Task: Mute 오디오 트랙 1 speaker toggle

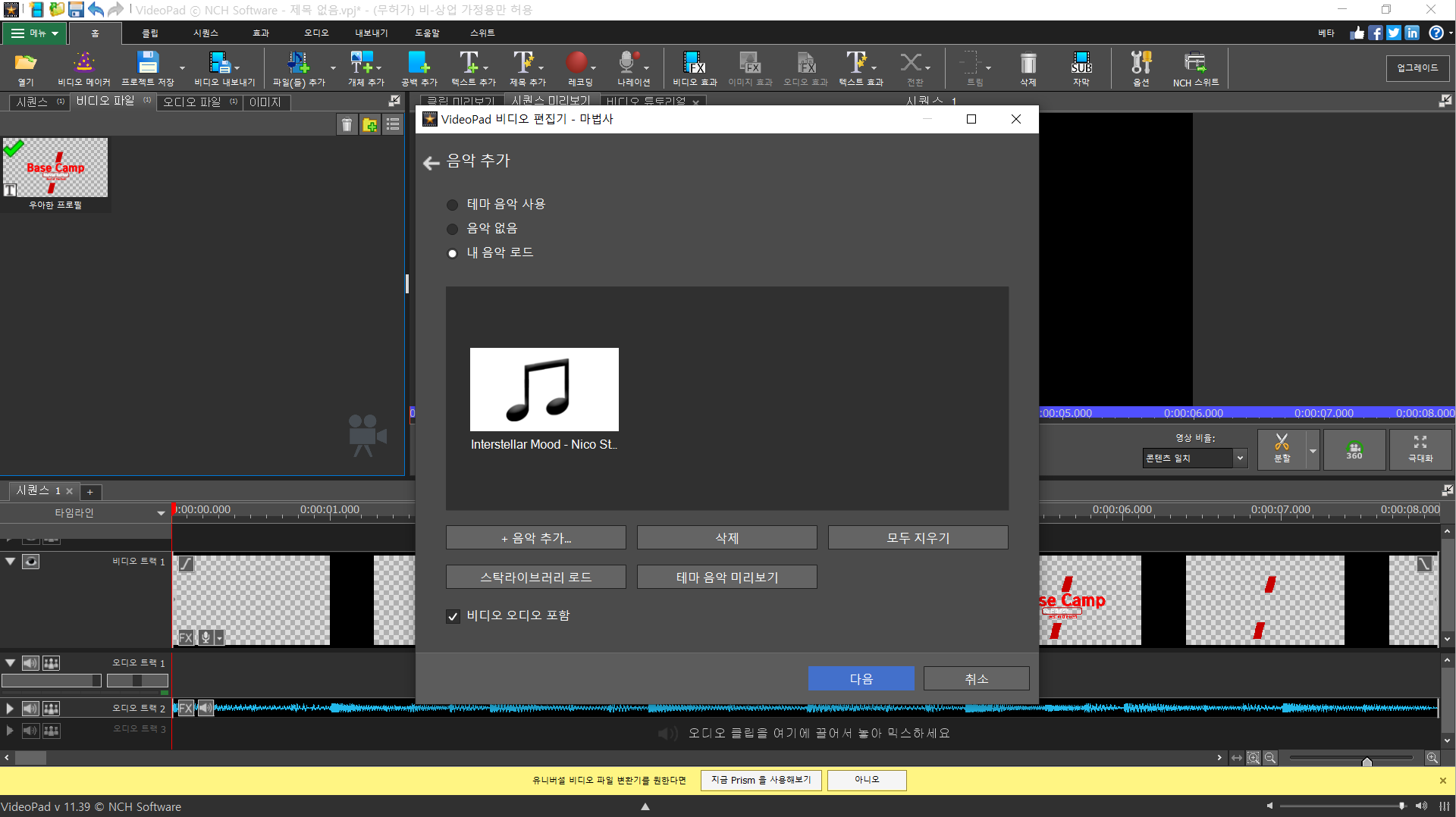Action: 30,663
